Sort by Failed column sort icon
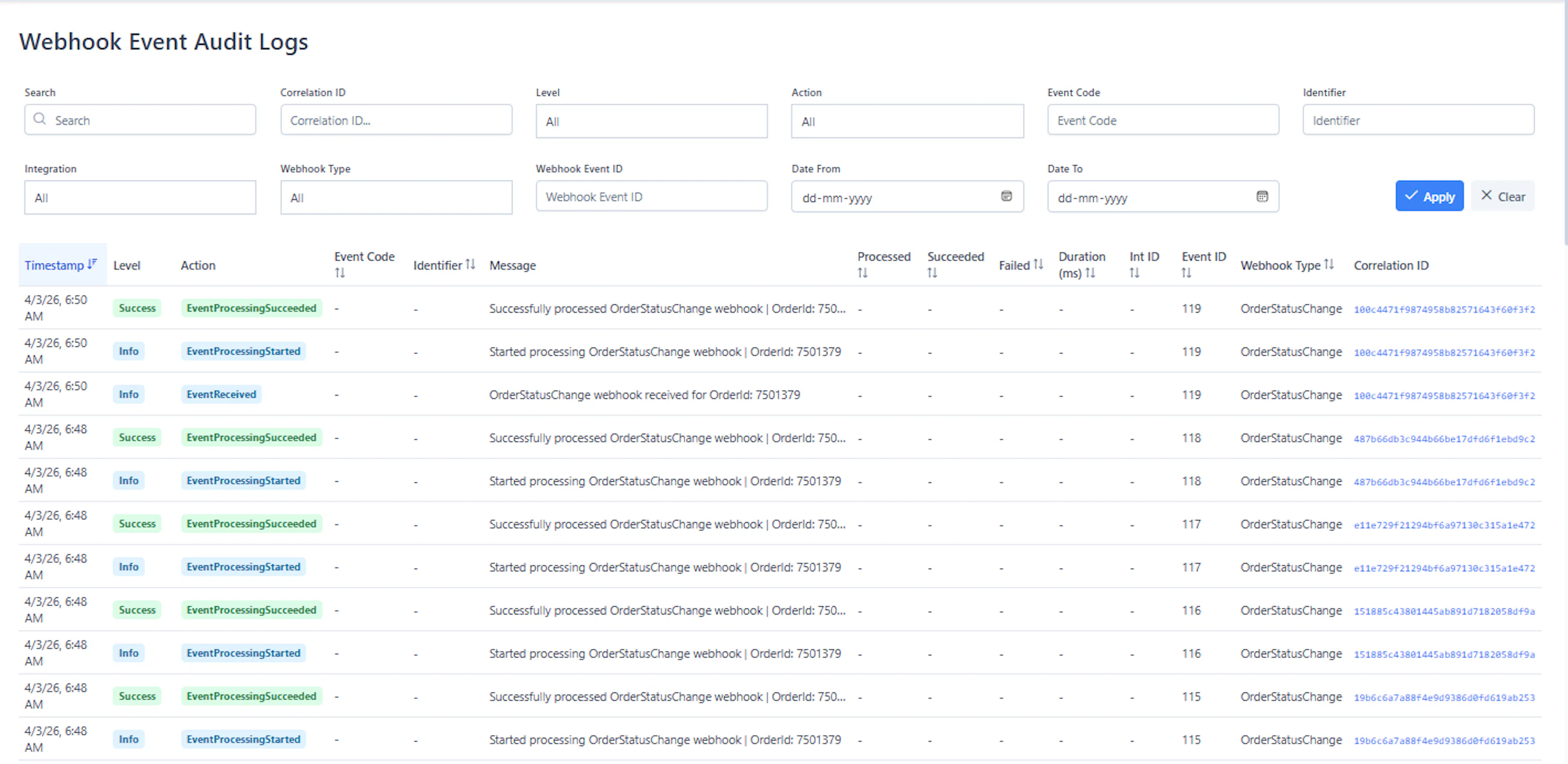 (x=1038, y=264)
